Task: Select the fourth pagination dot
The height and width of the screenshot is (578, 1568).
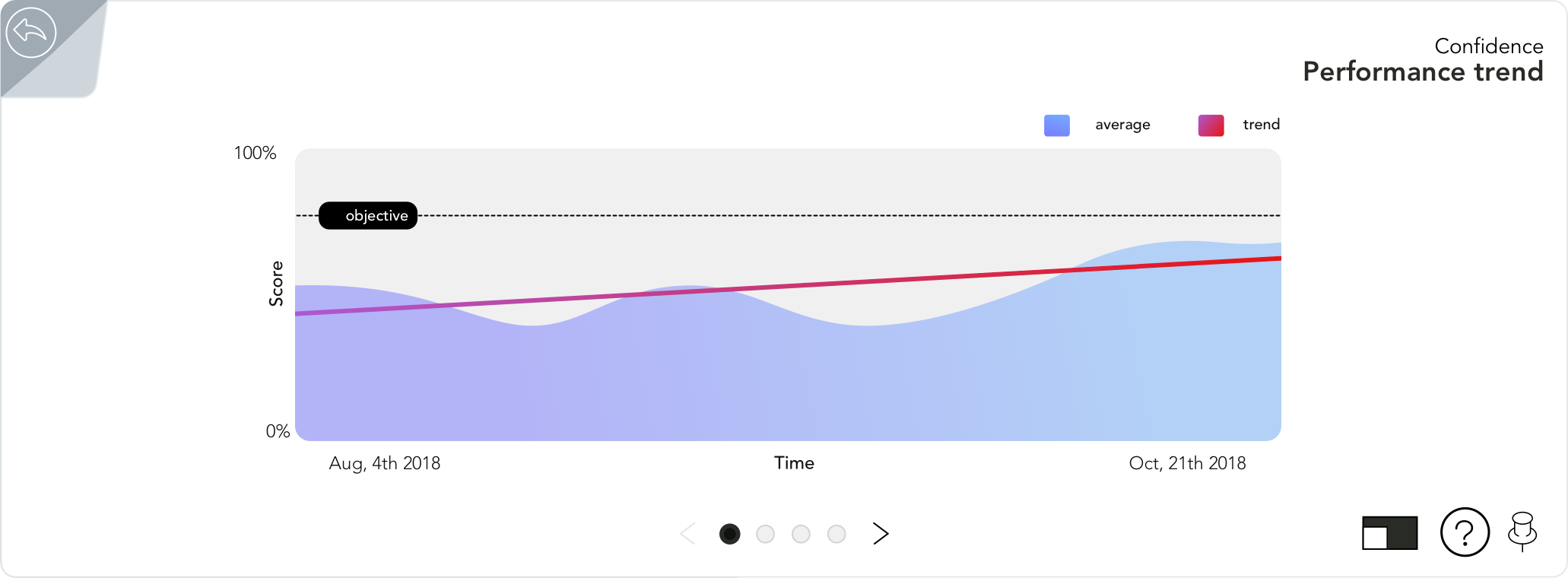Action: (836, 535)
